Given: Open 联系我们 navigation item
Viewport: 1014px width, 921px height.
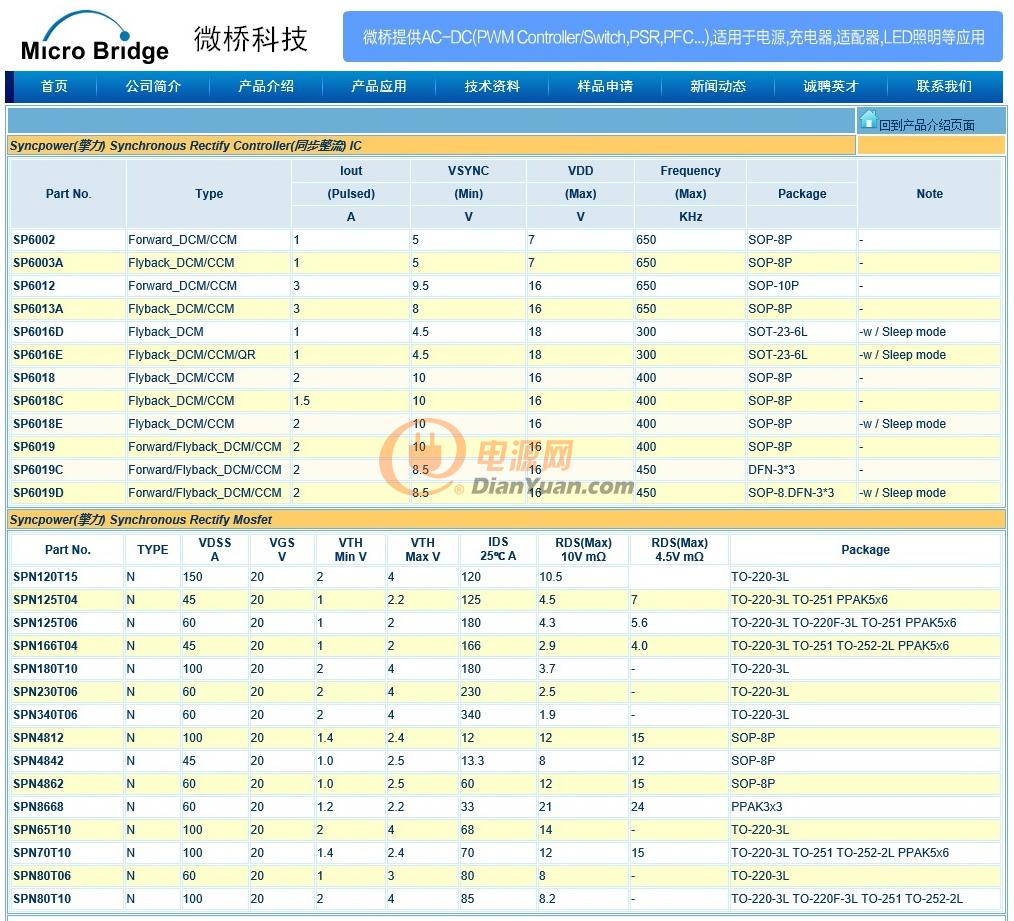Looking at the screenshot, I should pyautogui.click(x=944, y=86).
